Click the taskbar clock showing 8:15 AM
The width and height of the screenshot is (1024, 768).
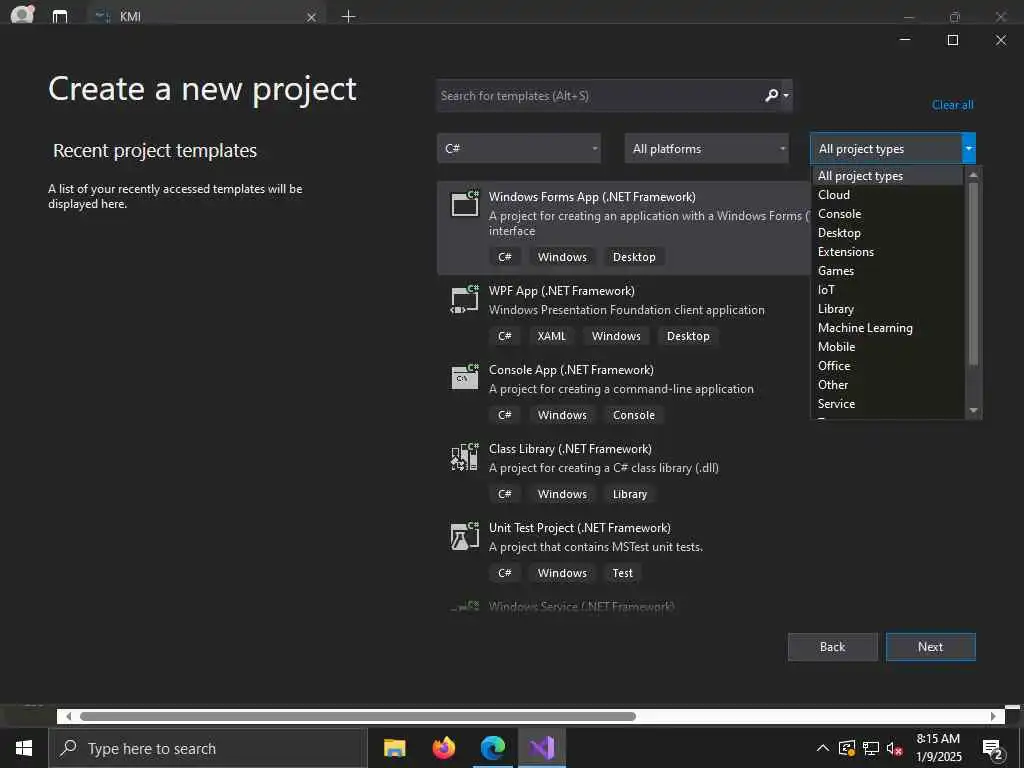938,748
